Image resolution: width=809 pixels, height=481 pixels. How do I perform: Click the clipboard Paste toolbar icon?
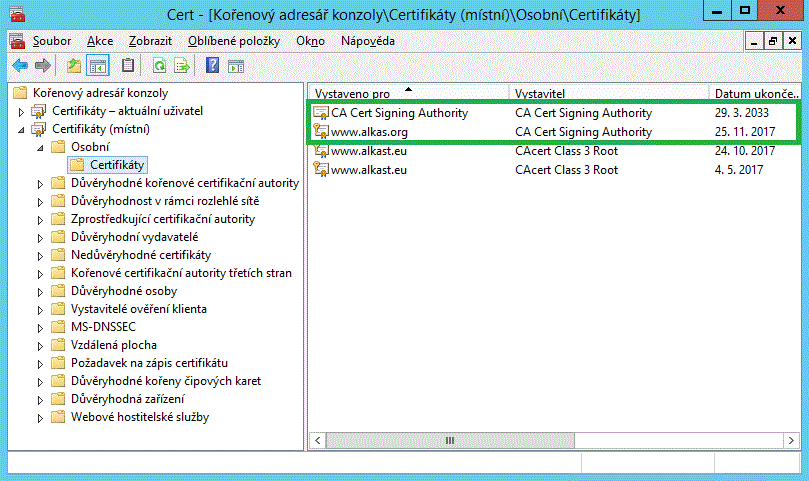[128, 66]
